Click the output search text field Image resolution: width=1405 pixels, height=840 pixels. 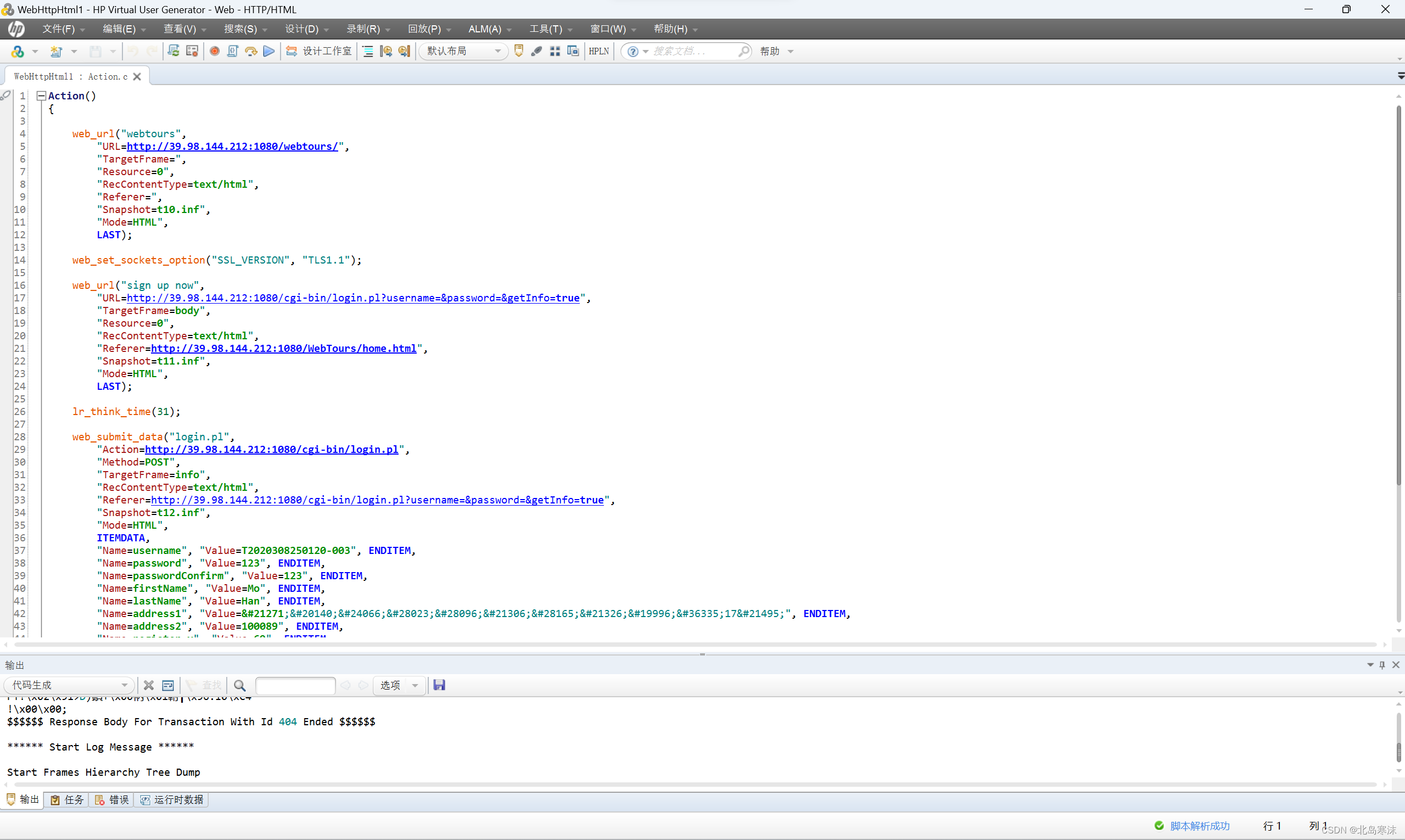(x=295, y=685)
